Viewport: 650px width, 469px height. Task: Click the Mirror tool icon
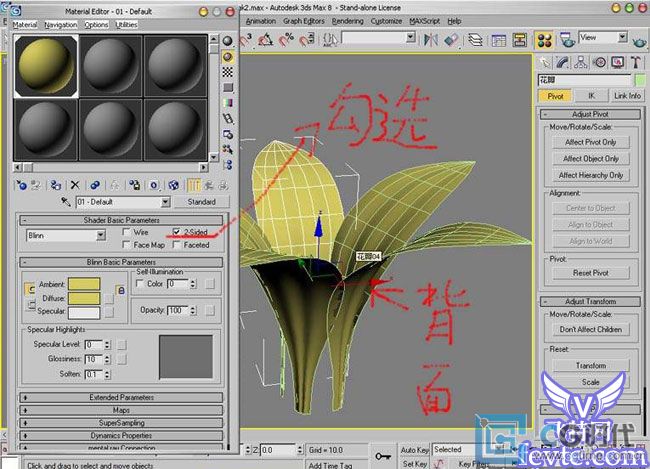tap(431, 40)
